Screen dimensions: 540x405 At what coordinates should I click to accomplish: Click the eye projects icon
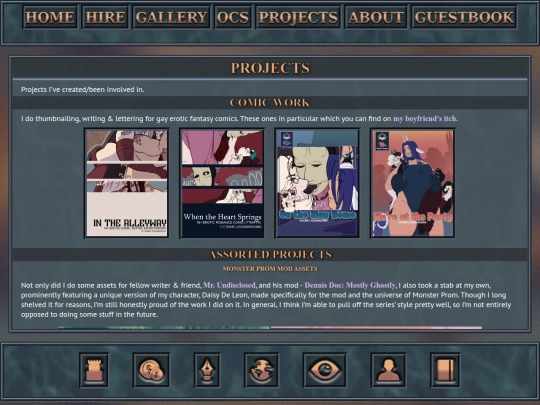click(325, 370)
